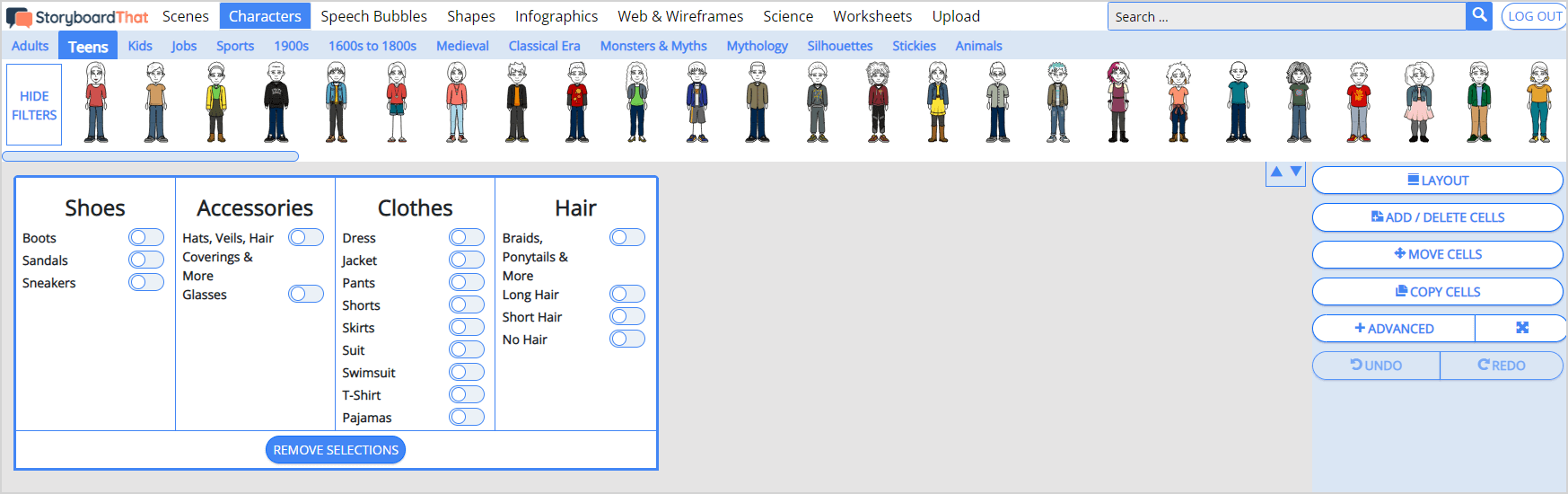The width and height of the screenshot is (1568, 494).
Task: Pick the teen in red top and teal shorts
Action: 397,102
